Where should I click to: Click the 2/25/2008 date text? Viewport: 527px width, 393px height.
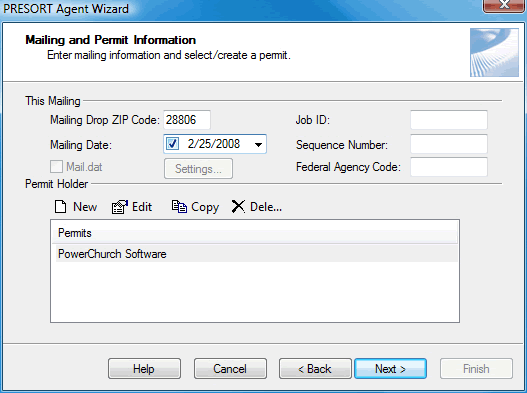pyautogui.click(x=214, y=144)
